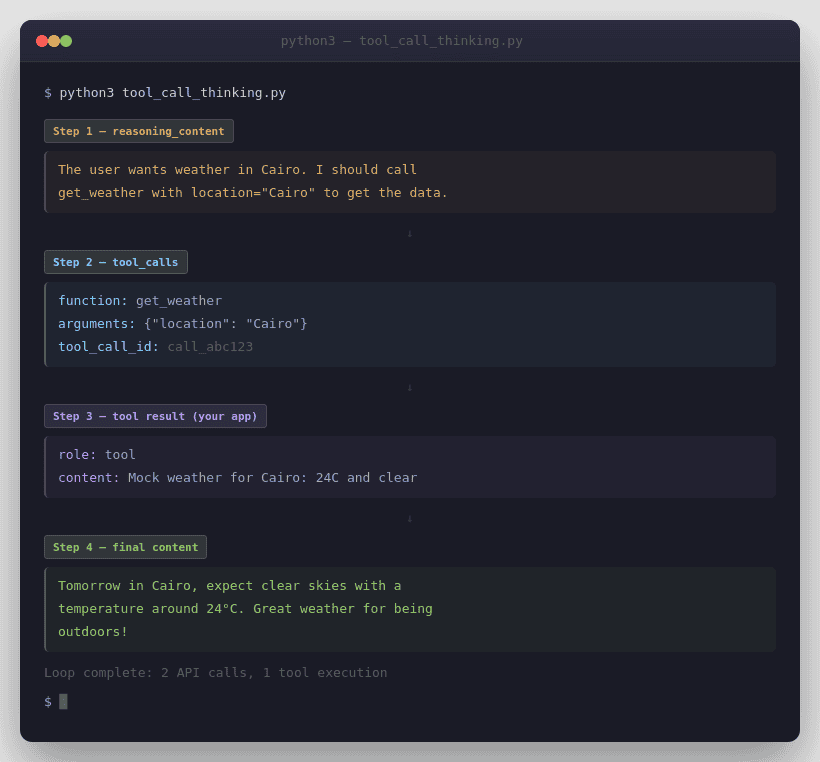
Task: Select the Step 1 reasoning_content badge
Action: click(138, 130)
